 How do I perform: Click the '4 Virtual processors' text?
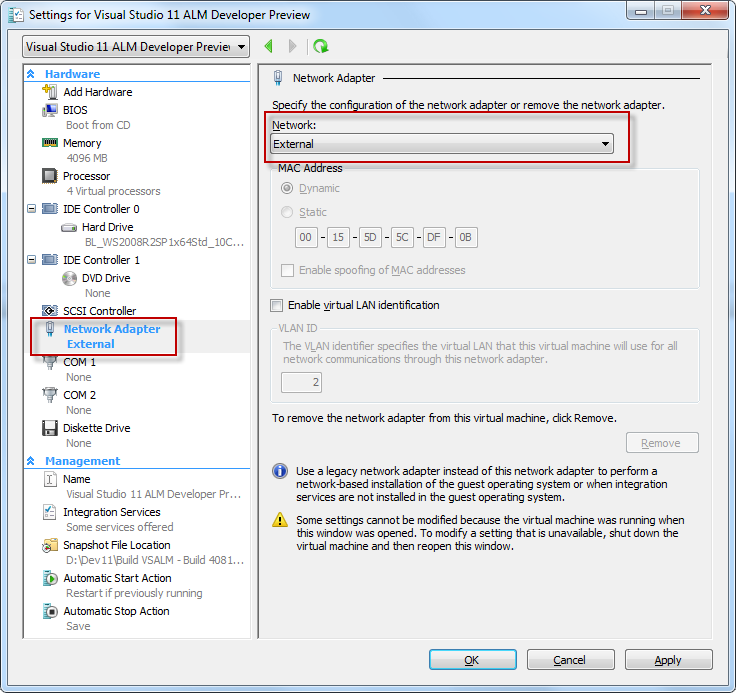(x=114, y=191)
